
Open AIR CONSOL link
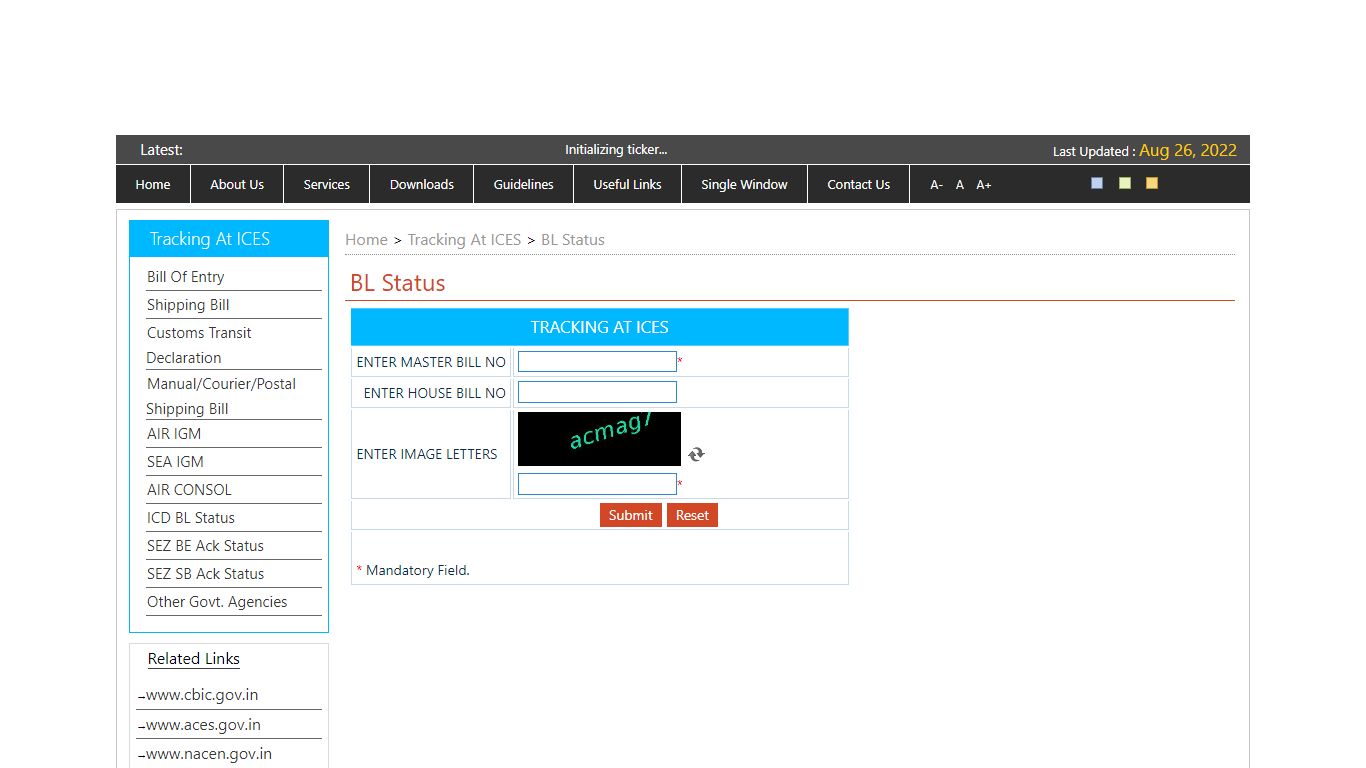pos(189,490)
